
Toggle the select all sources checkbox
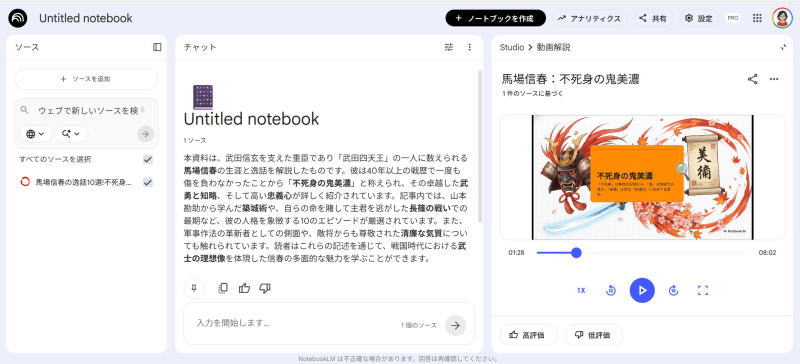pyautogui.click(x=148, y=159)
